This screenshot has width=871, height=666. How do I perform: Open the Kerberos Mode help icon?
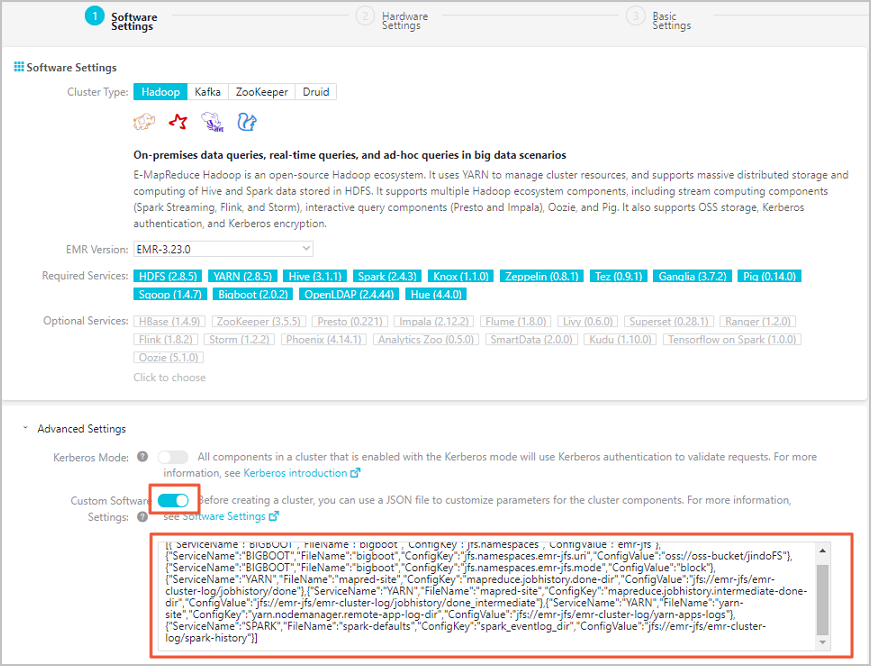point(141,455)
